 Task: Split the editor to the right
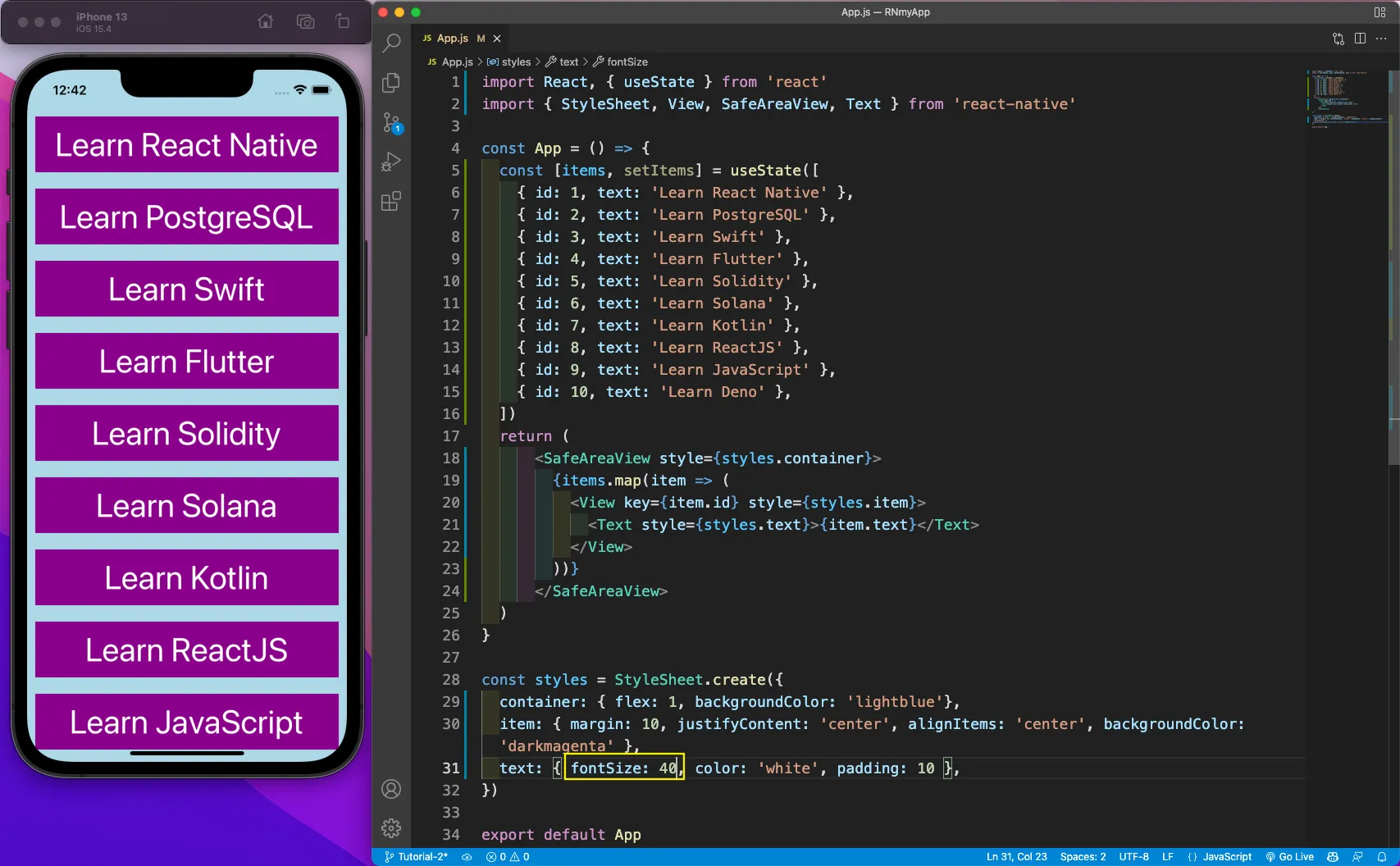click(x=1360, y=39)
